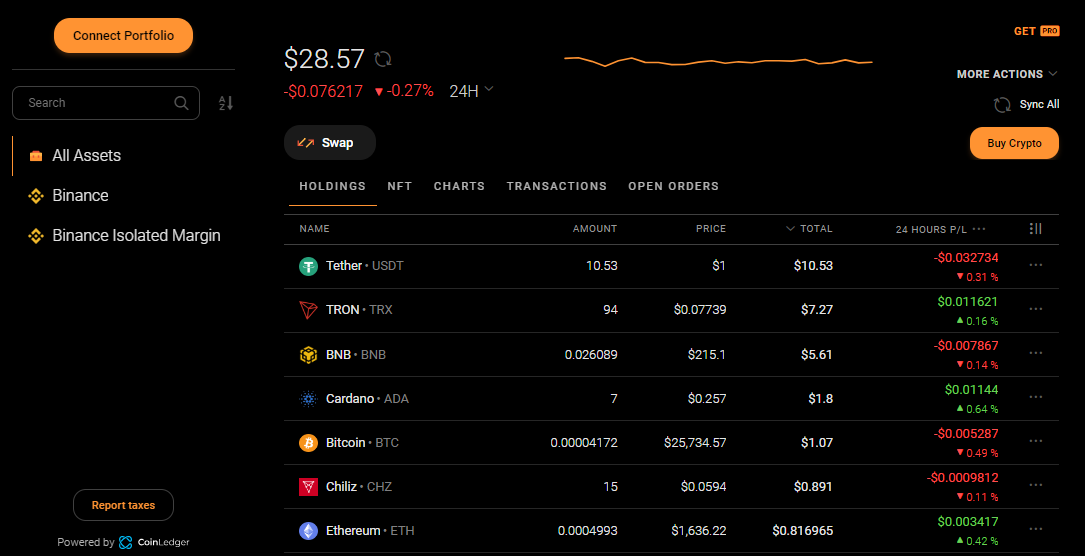
Task: Sort by the TOTAL column header
Action: point(809,228)
